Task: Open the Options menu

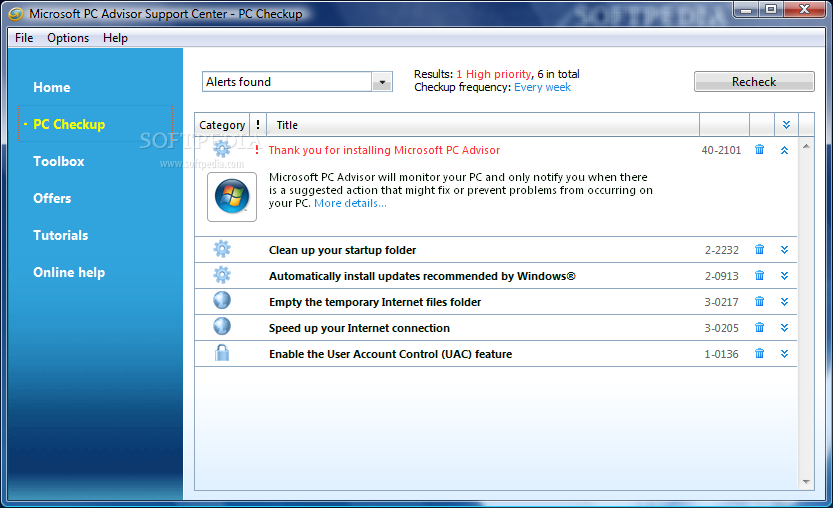Action: click(68, 38)
